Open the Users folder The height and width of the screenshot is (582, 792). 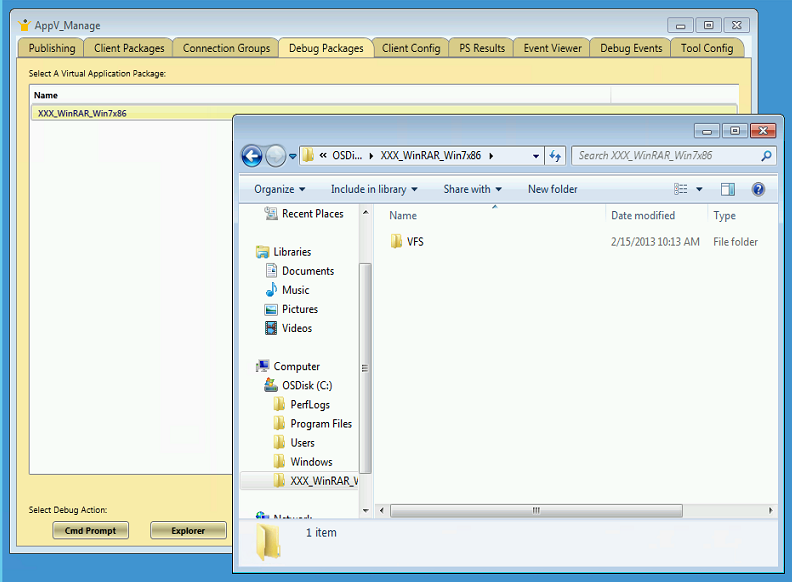coord(302,443)
